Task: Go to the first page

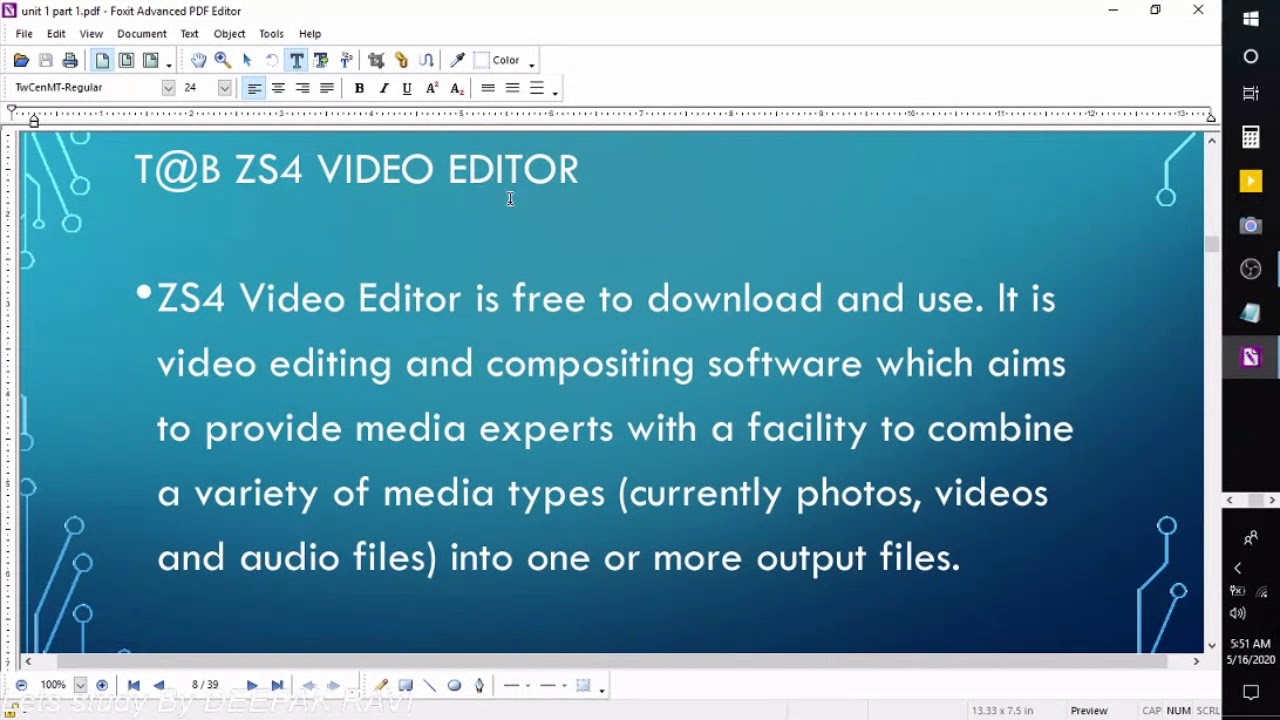Action: [134, 685]
